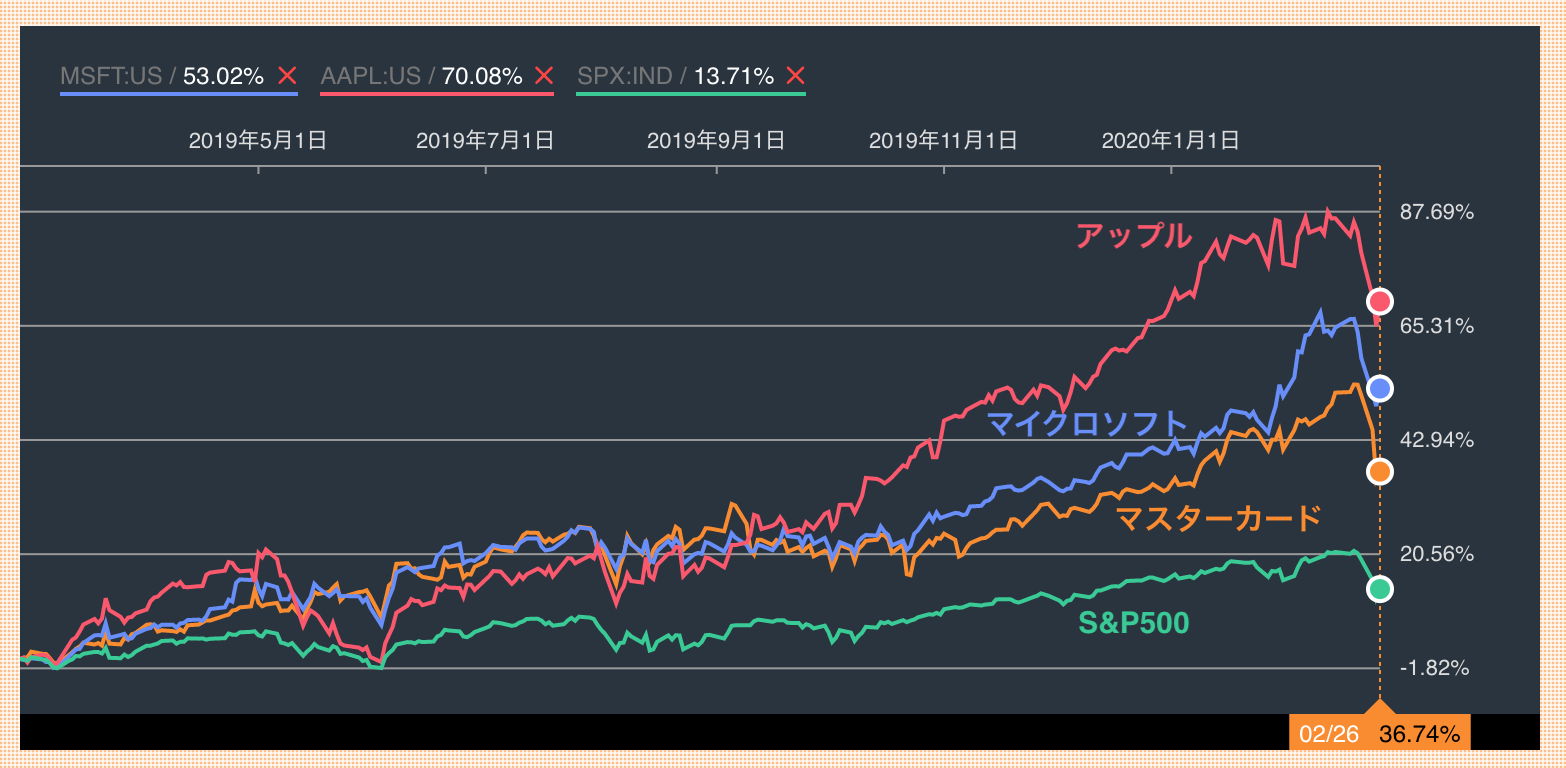Viewport: 1566px width, 768px height.
Task: Select the SPX:IND legend label
Action: (x=624, y=76)
